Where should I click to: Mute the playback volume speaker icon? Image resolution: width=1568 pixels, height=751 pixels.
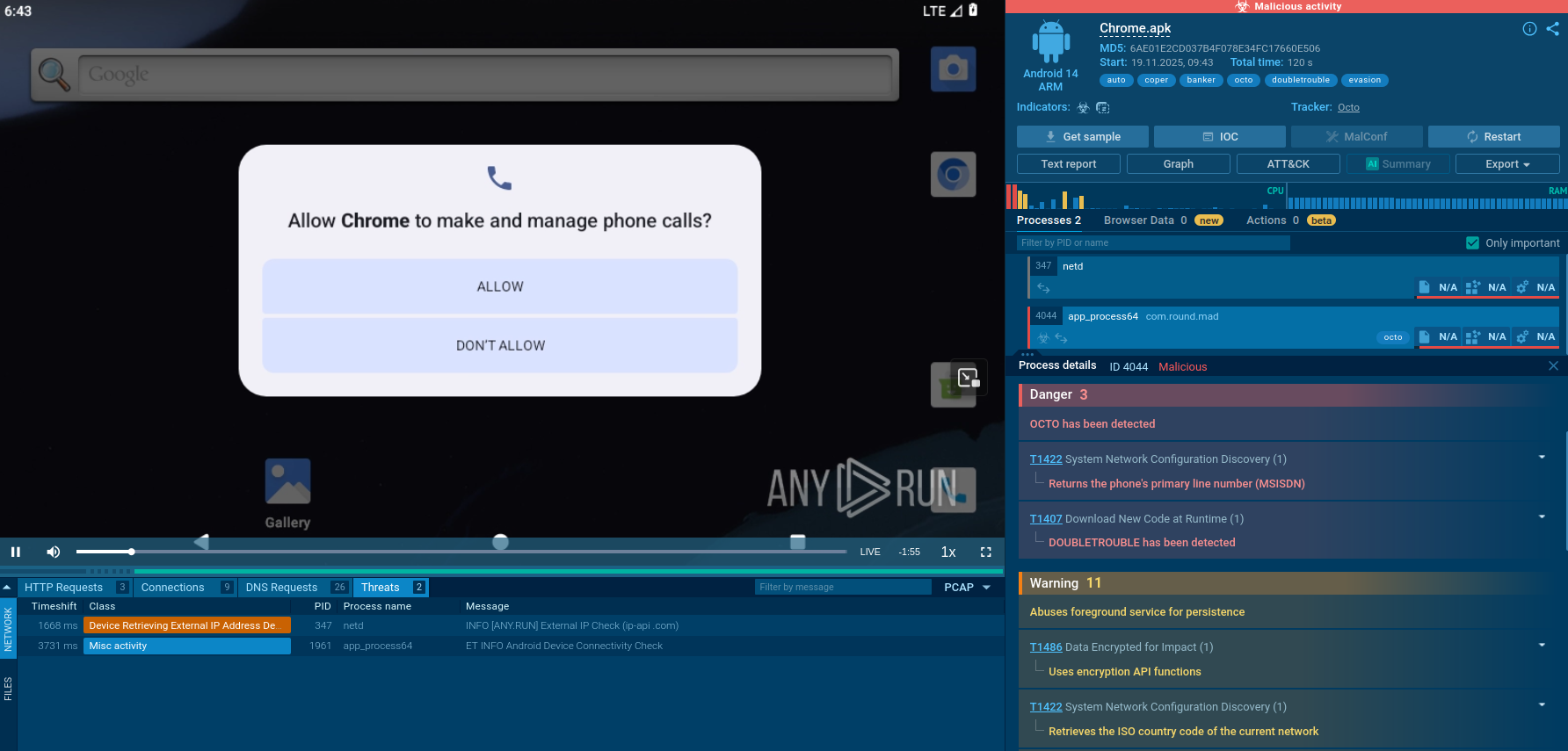click(54, 552)
